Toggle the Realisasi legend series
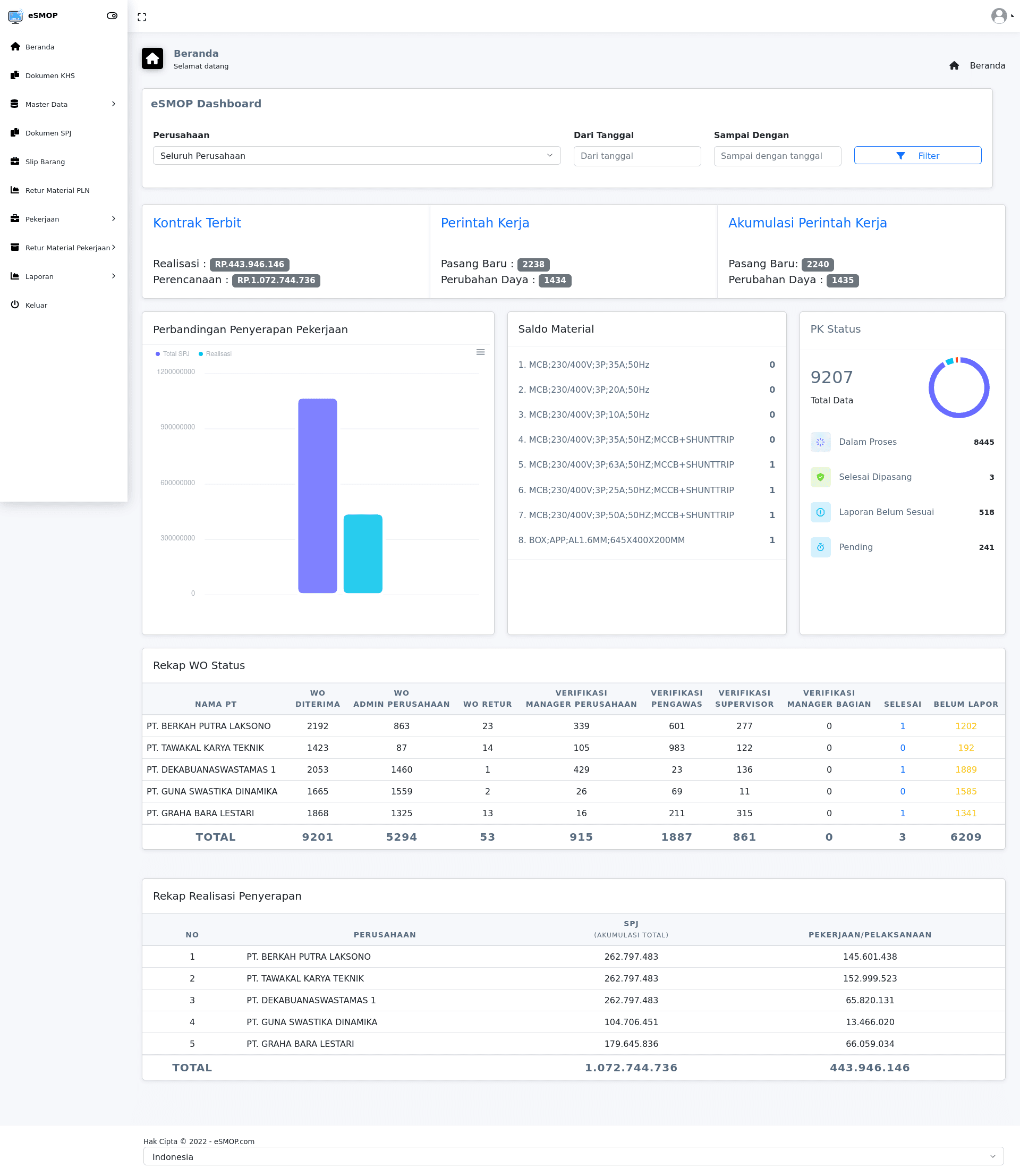 pyautogui.click(x=215, y=354)
